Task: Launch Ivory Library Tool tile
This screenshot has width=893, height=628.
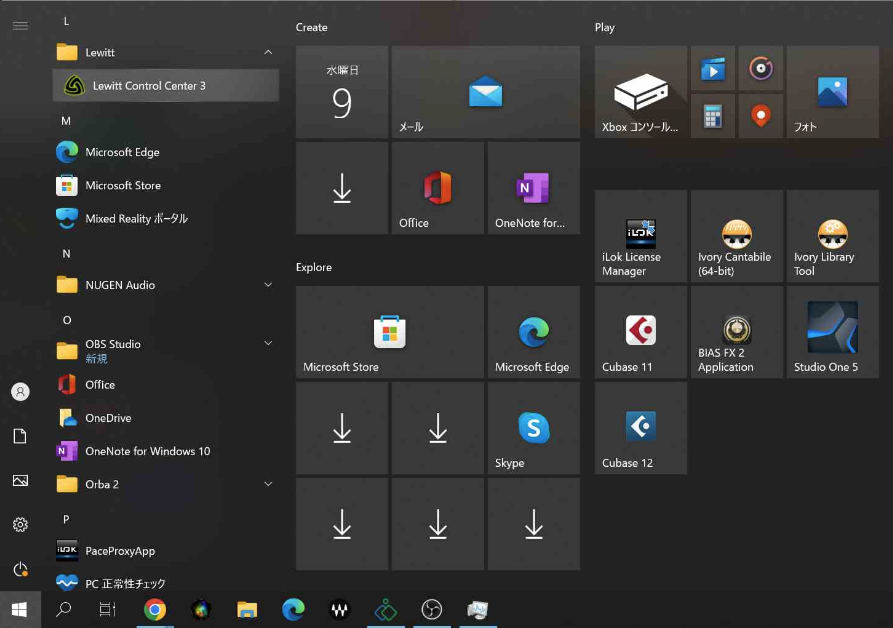Action: pos(833,236)
